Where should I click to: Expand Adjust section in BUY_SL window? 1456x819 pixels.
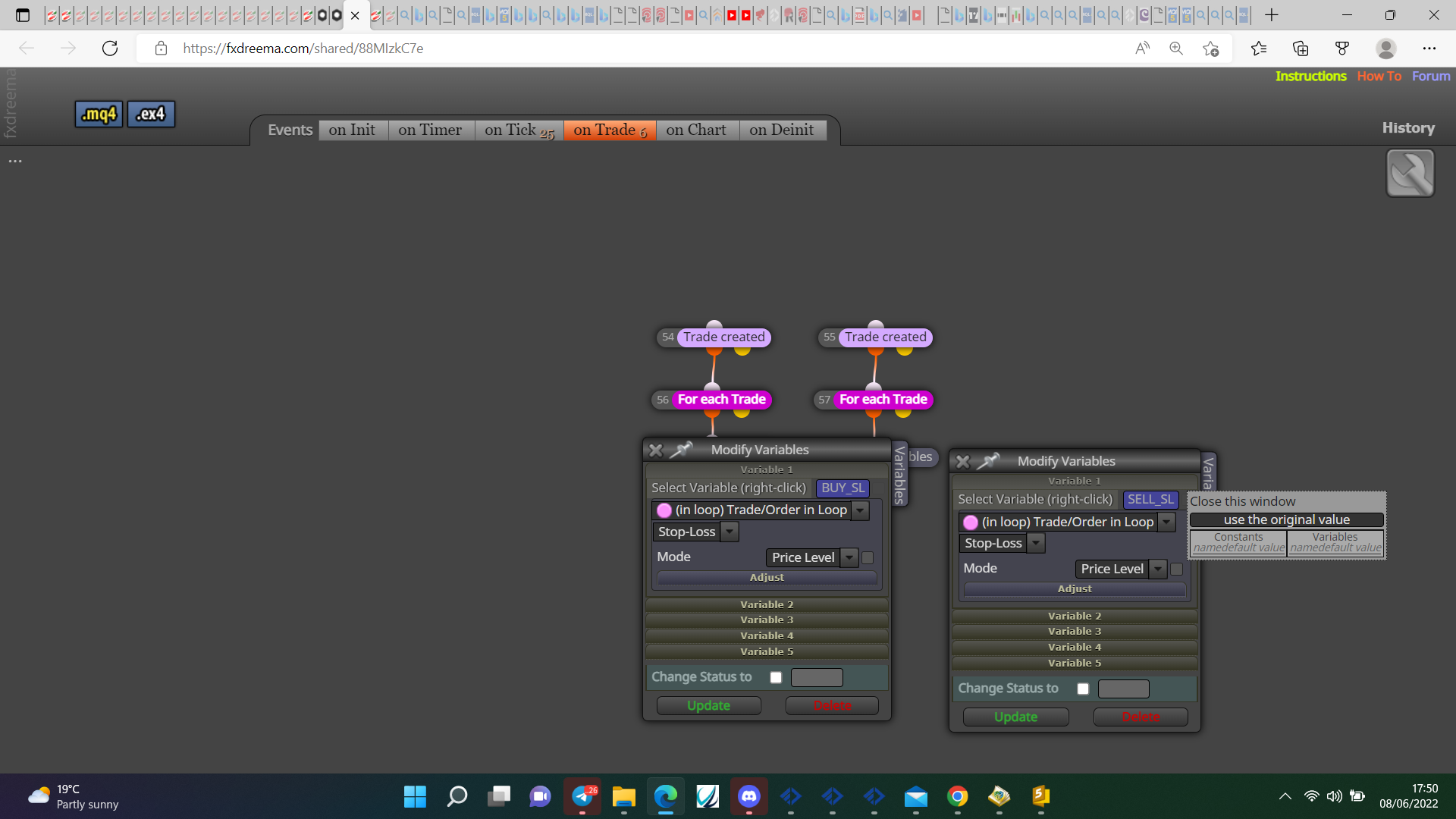tap(767, 577)
